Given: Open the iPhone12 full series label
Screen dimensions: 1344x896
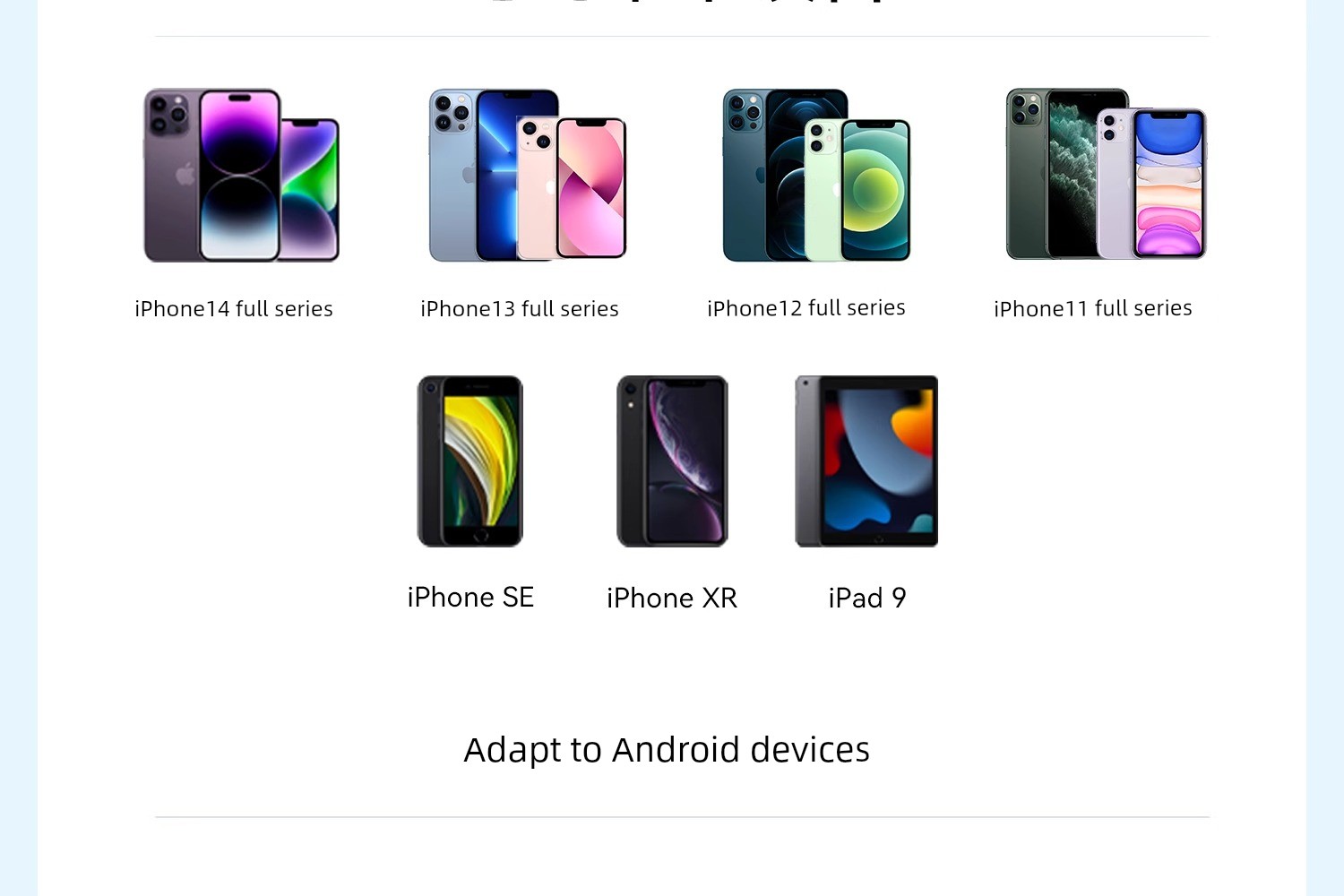Looking at the screenshot, I should 806,308.
